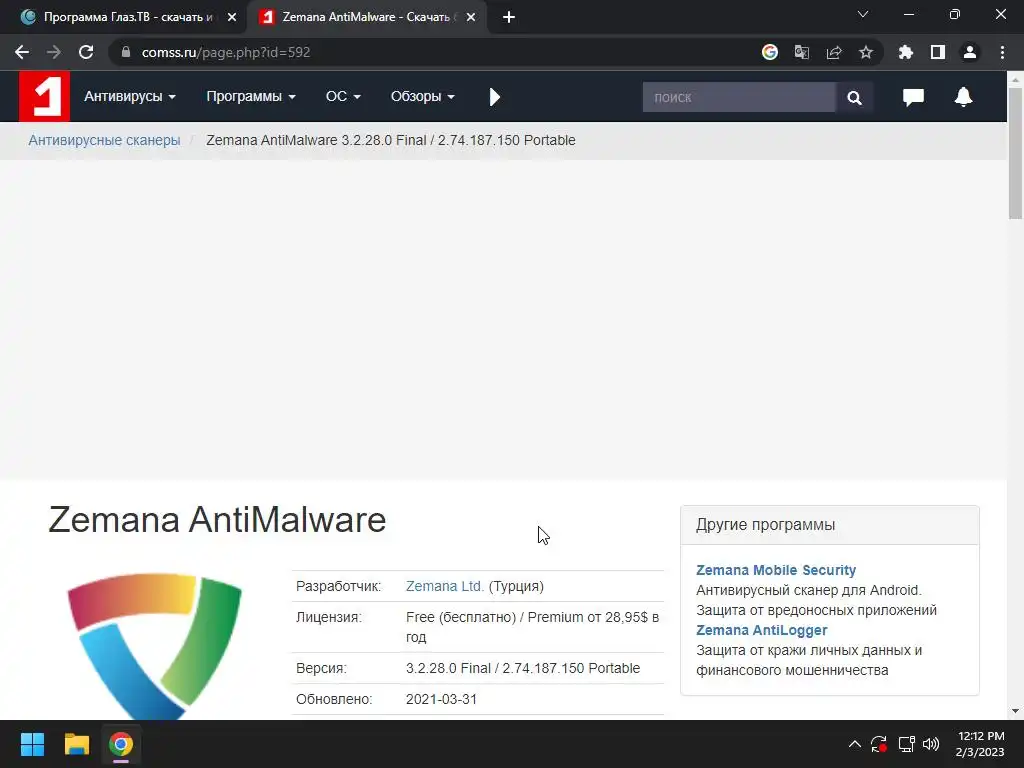Screen dimensions: 1024x768
Task: Open the Windows Start menu
Action: (32, 744)
